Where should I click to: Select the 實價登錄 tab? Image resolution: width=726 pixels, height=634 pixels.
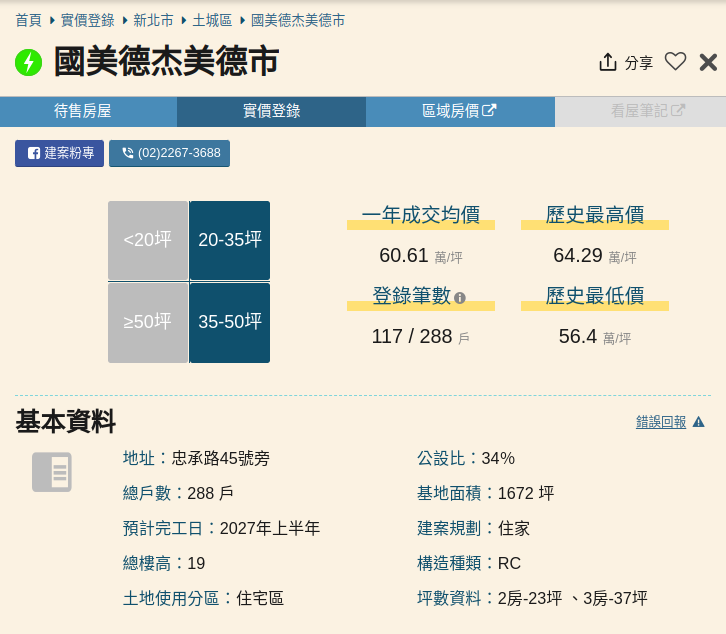[271, 111]
